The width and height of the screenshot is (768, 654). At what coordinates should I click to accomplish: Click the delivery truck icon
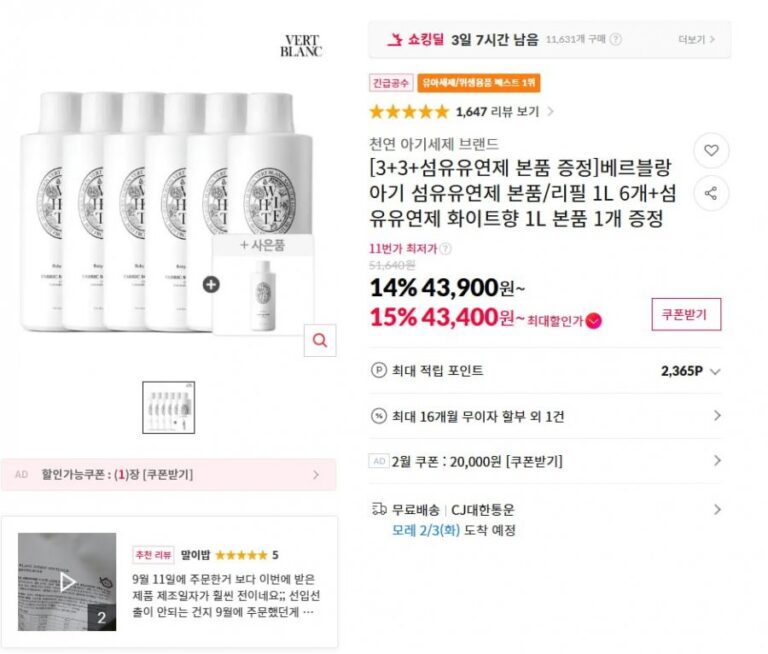378,509
